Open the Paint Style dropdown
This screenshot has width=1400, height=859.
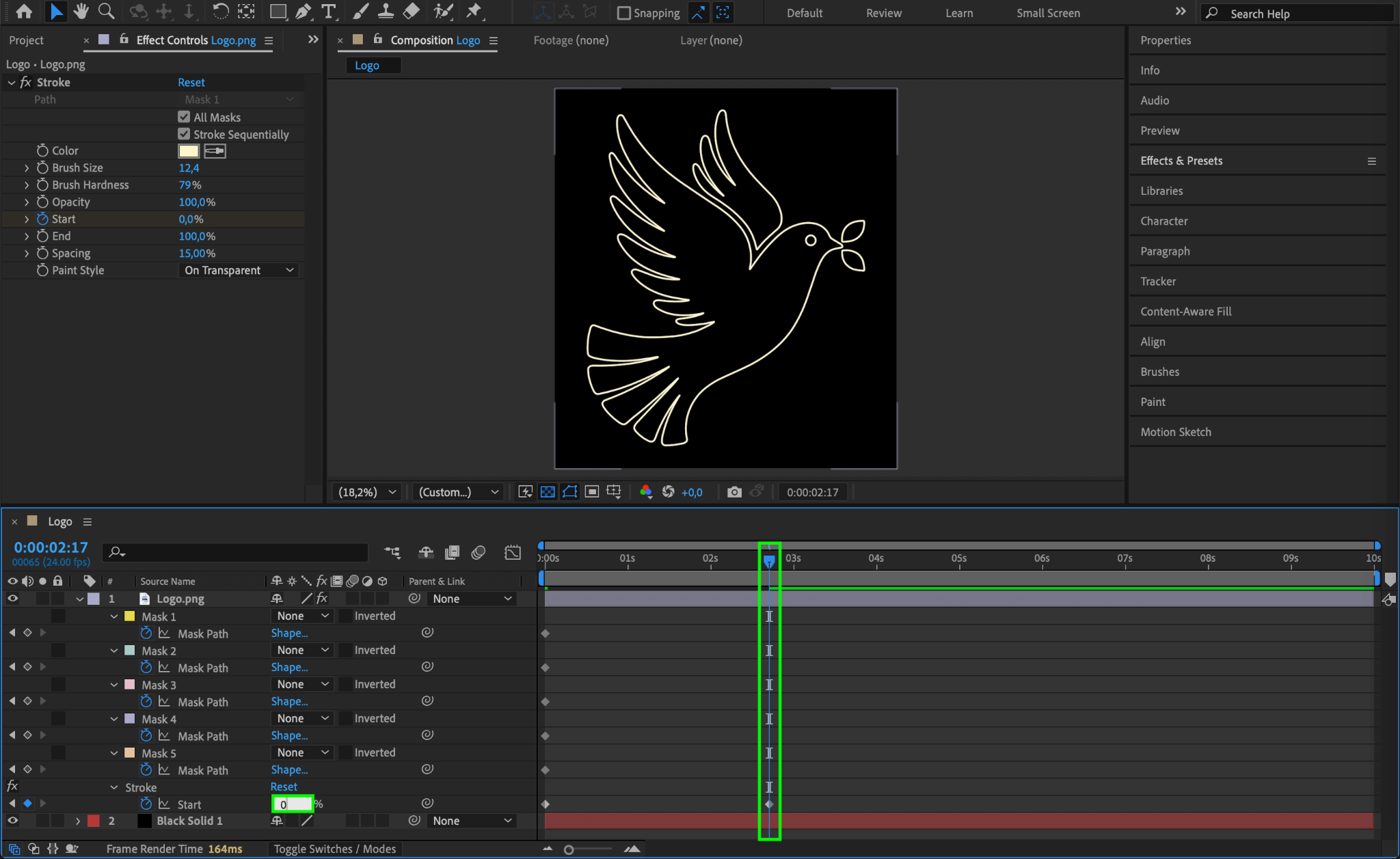[239, 271]
